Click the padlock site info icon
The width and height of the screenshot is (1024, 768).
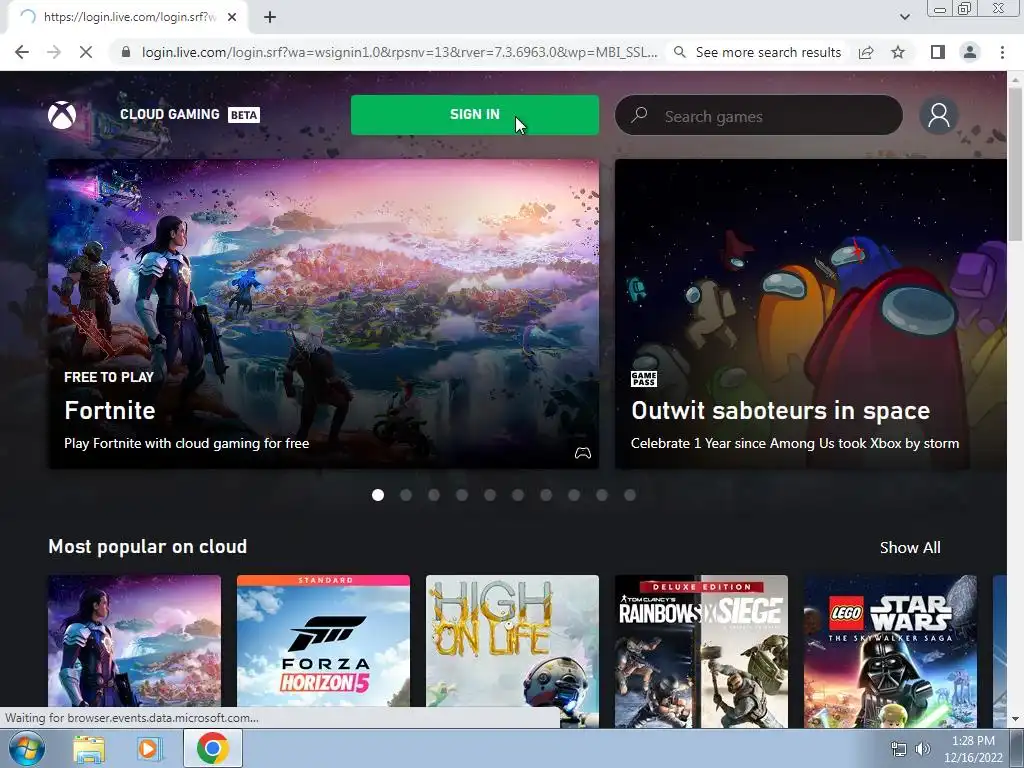(x=126, y=52)
